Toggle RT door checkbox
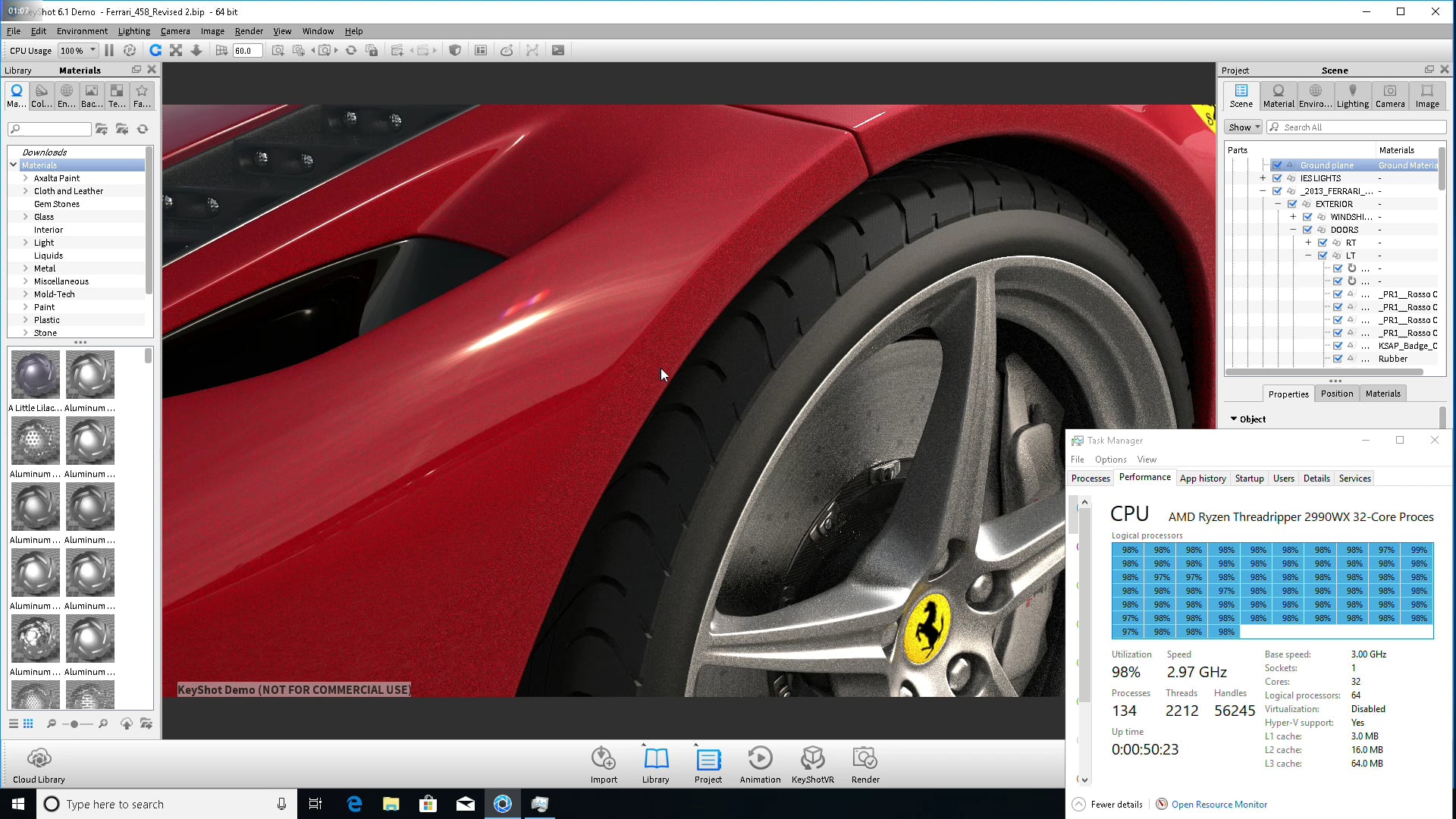 [x=1323, y=243]
